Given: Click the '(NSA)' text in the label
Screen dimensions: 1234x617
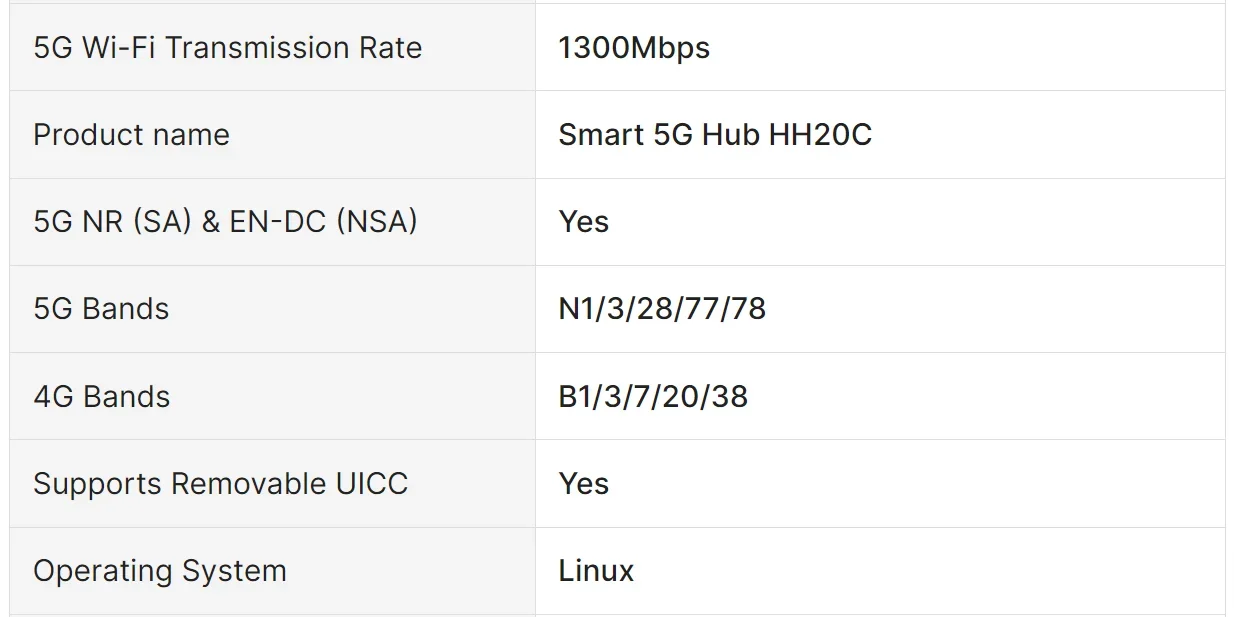Looking at the screenshot, I should coord(377,222).
